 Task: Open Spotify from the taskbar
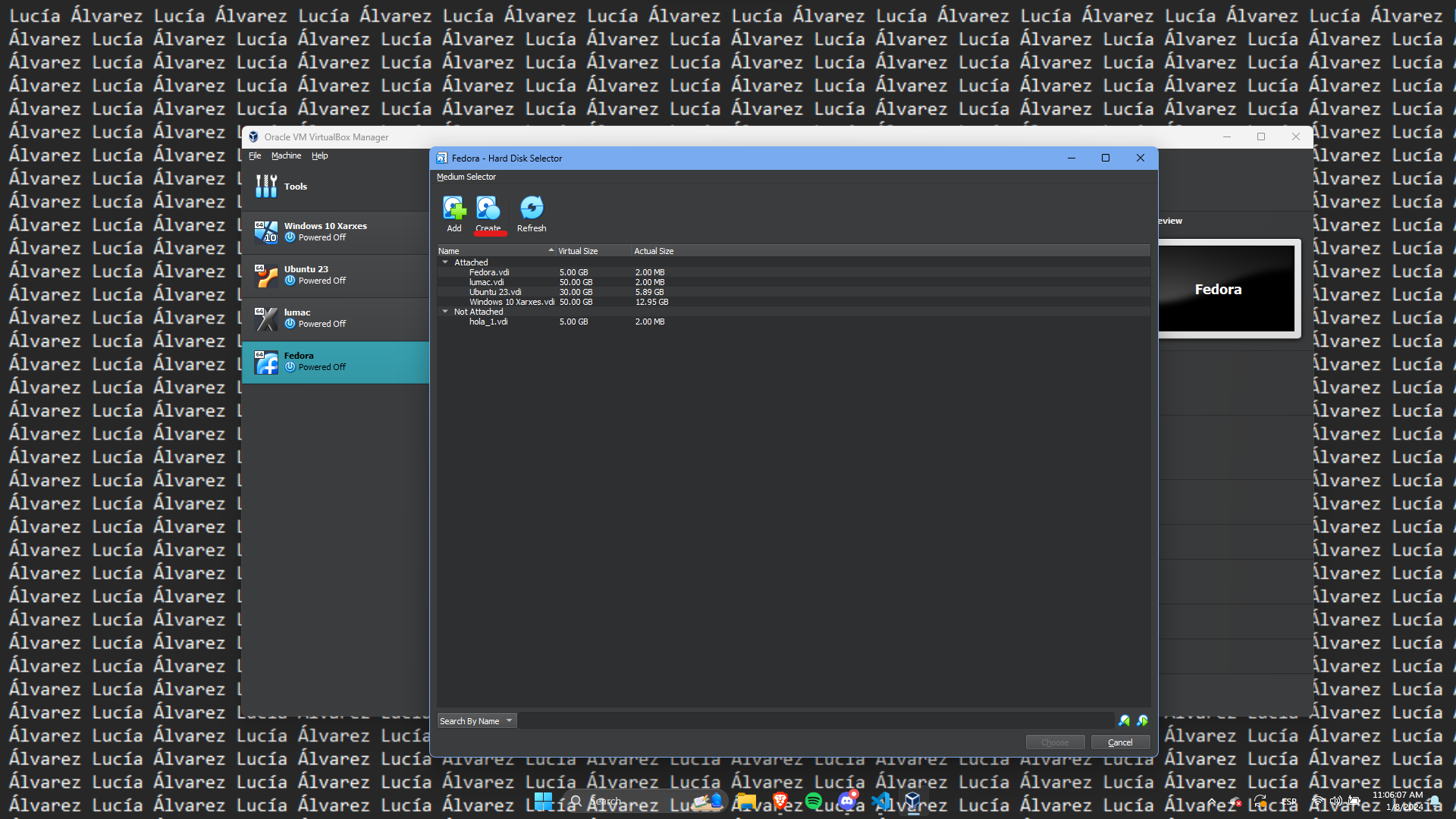tap(814, 801)
